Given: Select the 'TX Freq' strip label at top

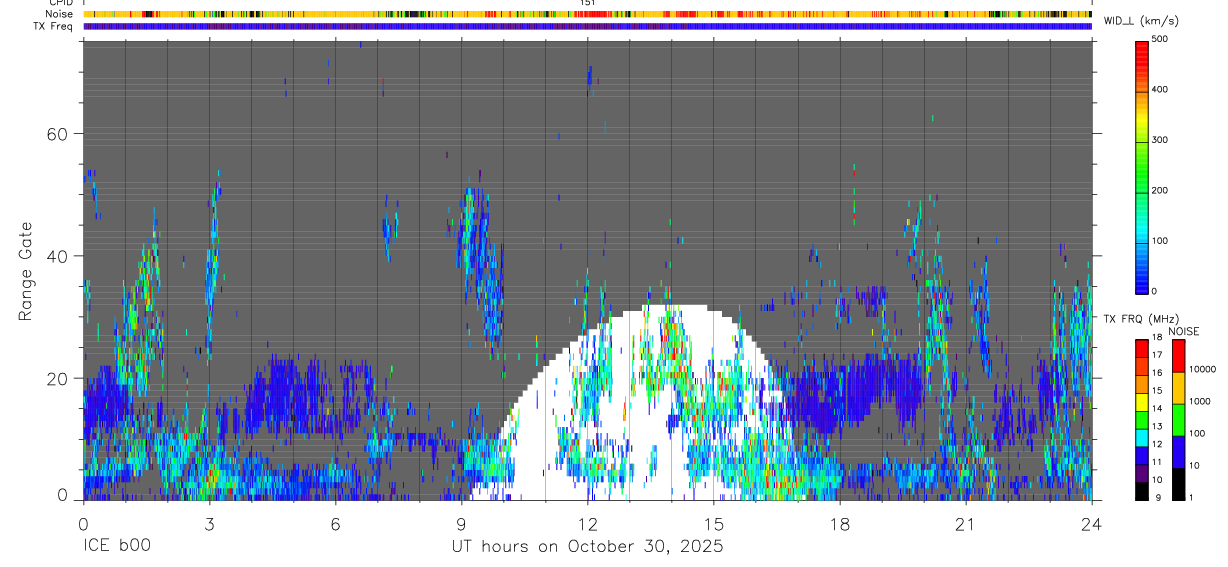Looking at the screenshot, I should (x=54, y=26).
